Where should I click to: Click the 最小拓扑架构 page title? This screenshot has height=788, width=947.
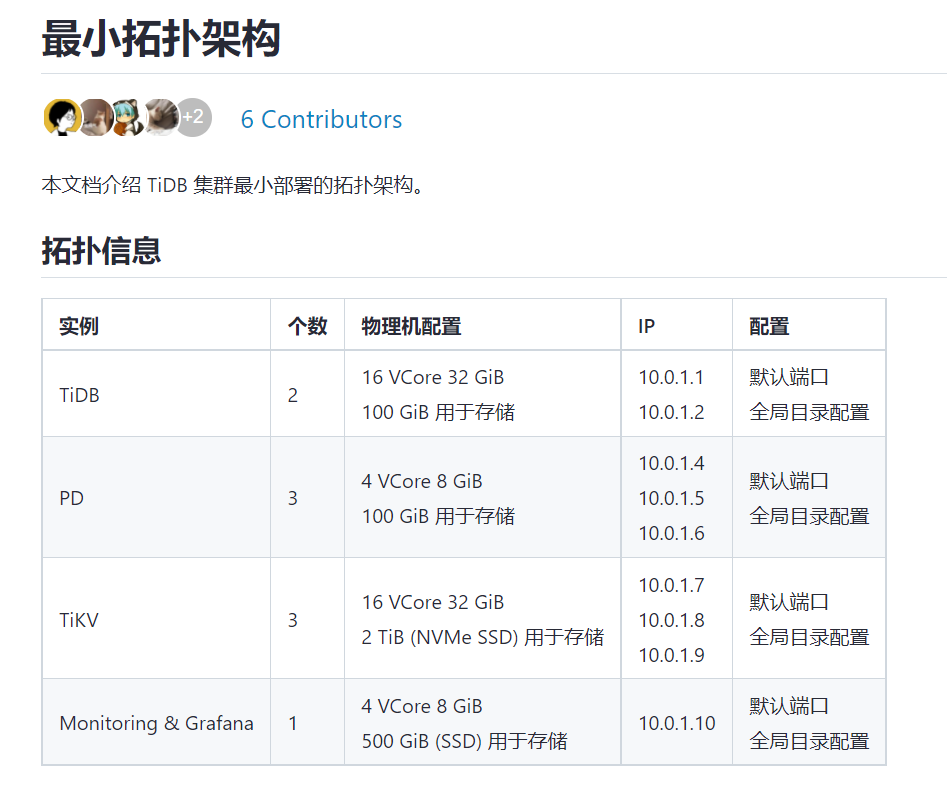tap(161, 39)
